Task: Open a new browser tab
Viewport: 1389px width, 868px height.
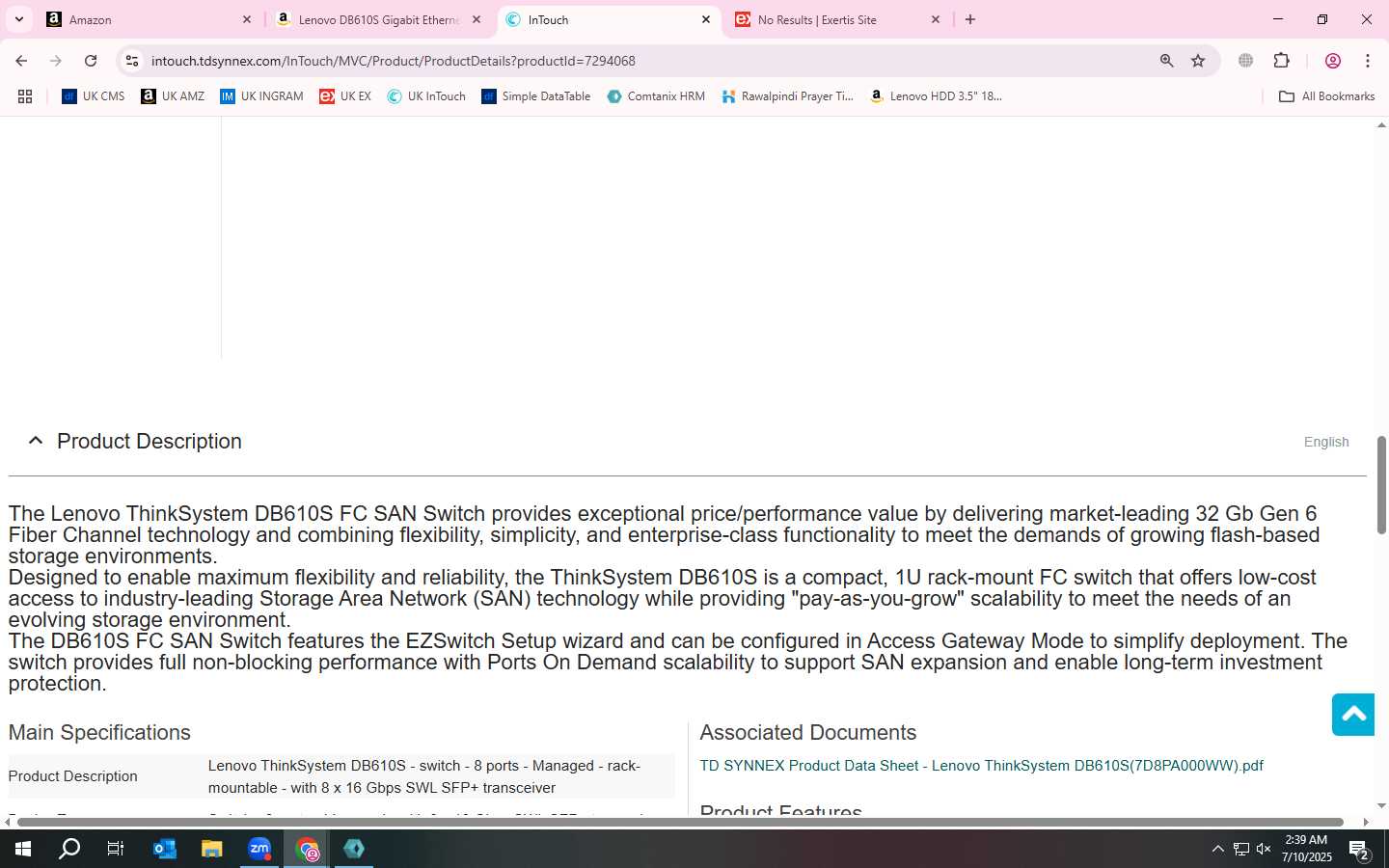Action: pyautogui.click(x=970, y=19)
